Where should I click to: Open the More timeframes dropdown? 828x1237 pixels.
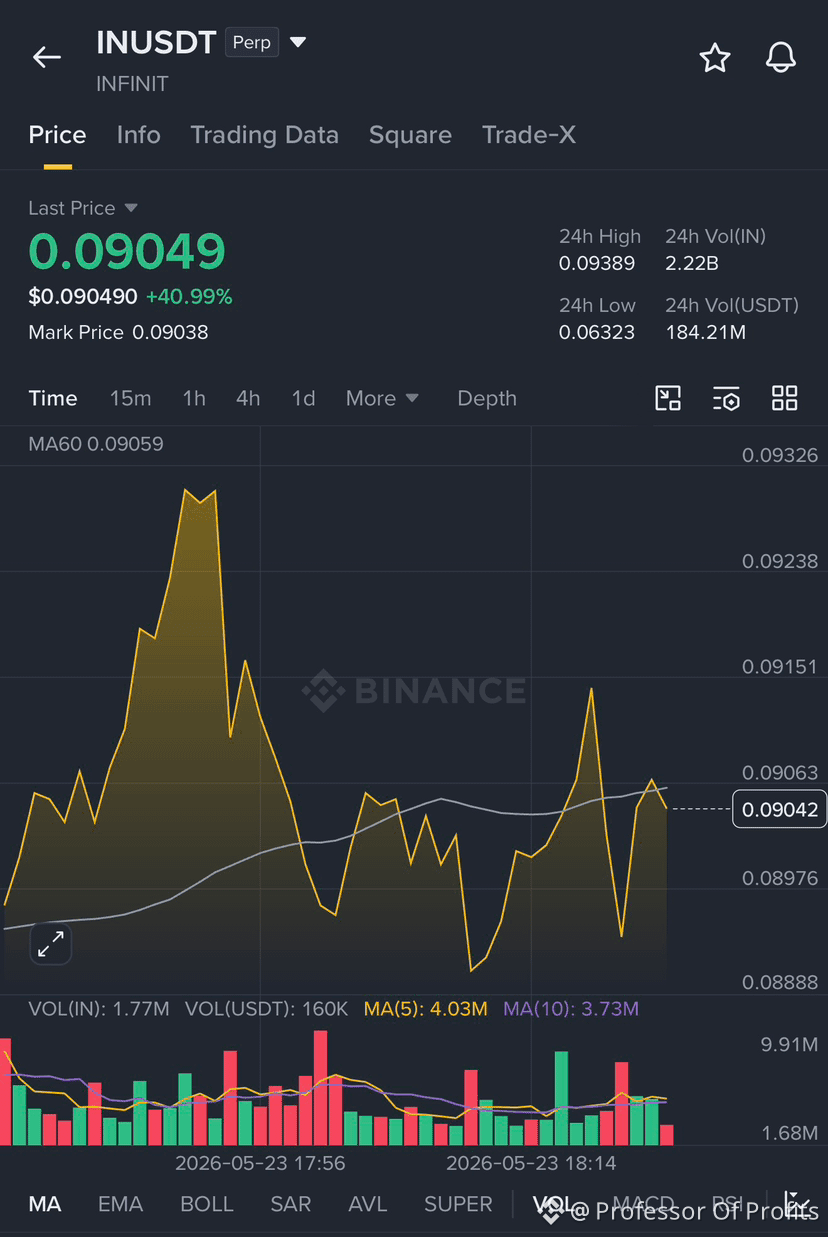pos(382,398)
